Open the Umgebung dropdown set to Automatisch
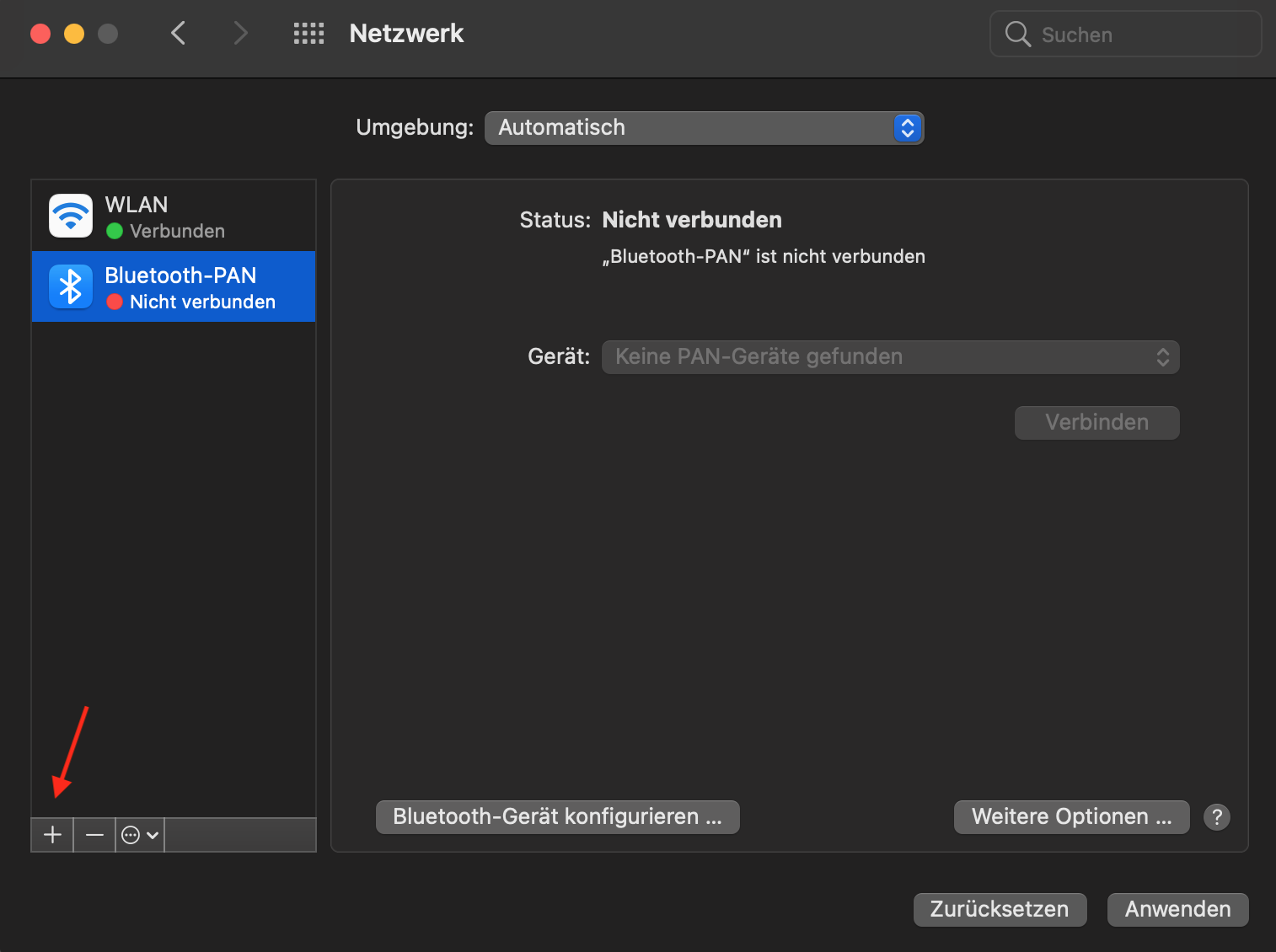The height and width of the screenshot is (952, 1276). pyautogui.click(x=704, y=128)
